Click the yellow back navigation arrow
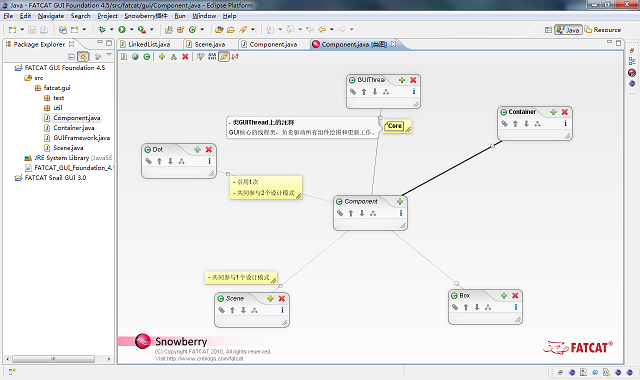 pos(322,29)
